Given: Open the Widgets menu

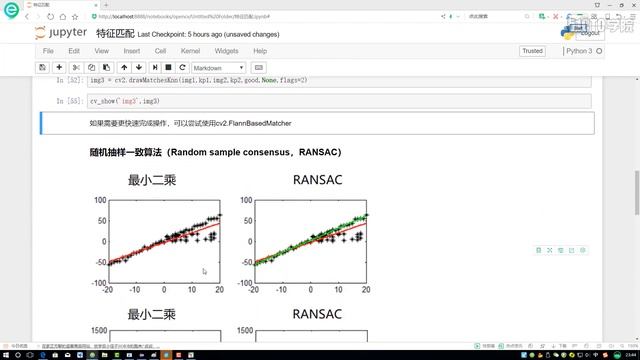Looking at the screenshot, I should pos(226,51).
